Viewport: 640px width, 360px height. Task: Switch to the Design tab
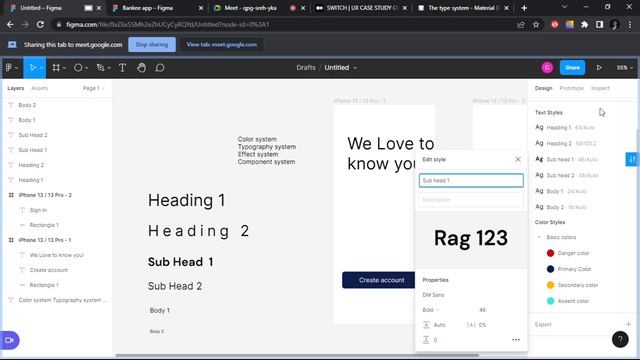[543, 88]
